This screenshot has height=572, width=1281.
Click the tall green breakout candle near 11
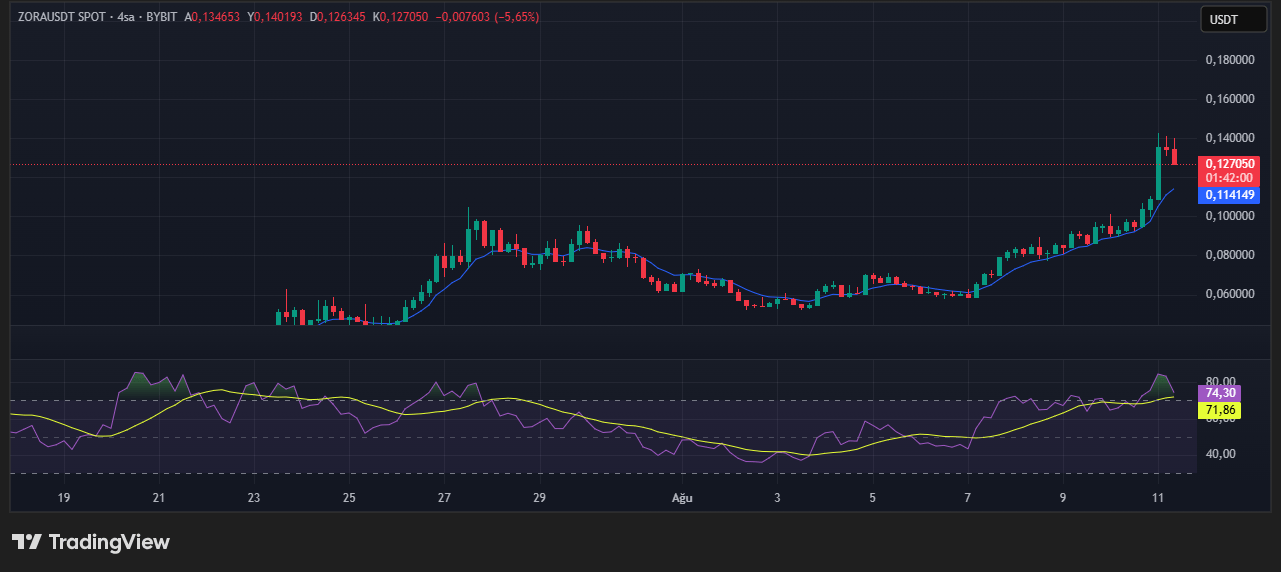click(1158, 172)
